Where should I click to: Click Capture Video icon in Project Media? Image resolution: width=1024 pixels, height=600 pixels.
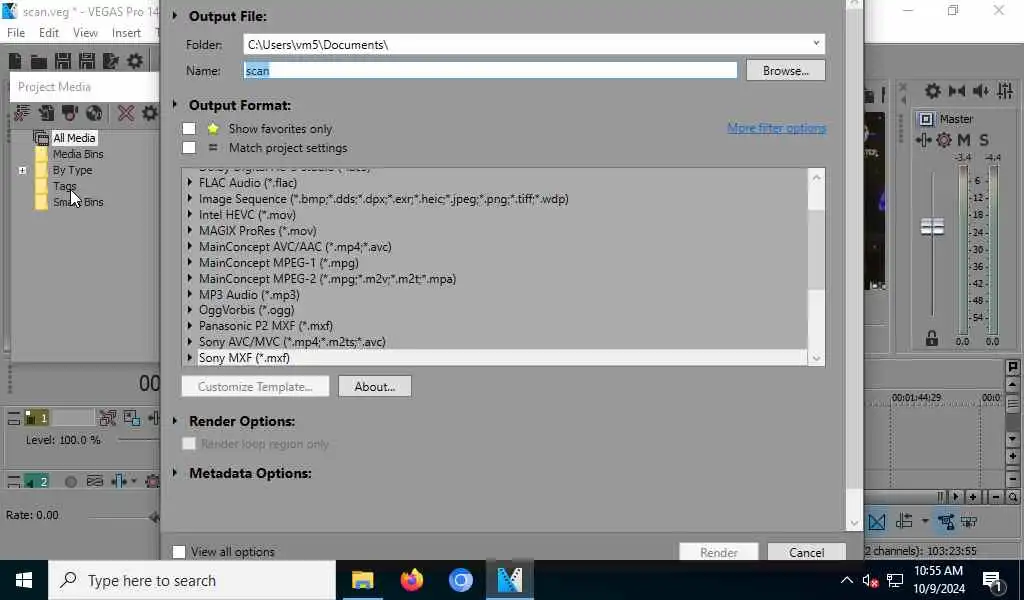pos(70,113)
